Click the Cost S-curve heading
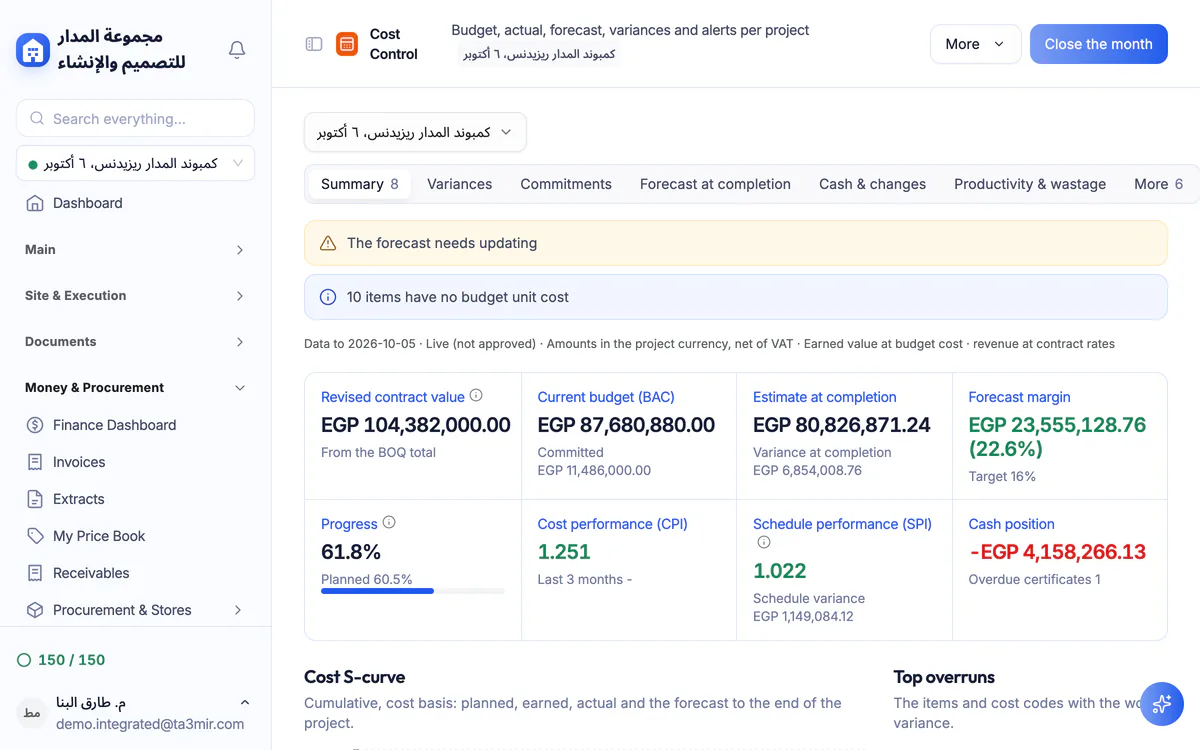1200x750 pixels. (x=354, y=677)
